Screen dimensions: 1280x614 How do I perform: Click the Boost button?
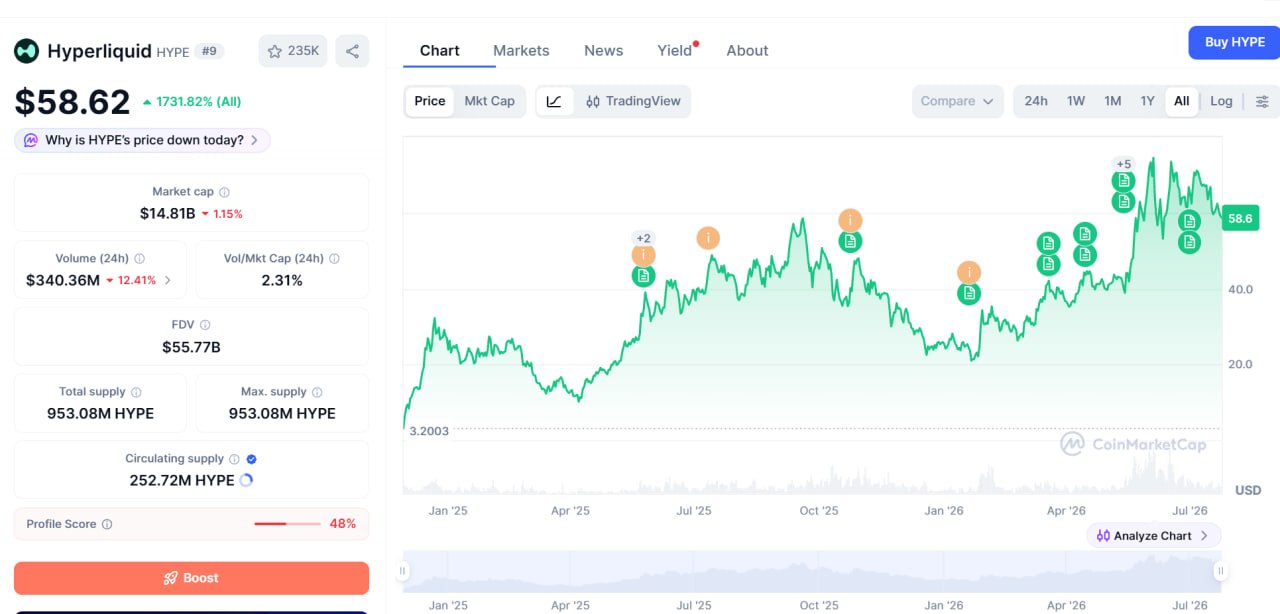[191, 578]
